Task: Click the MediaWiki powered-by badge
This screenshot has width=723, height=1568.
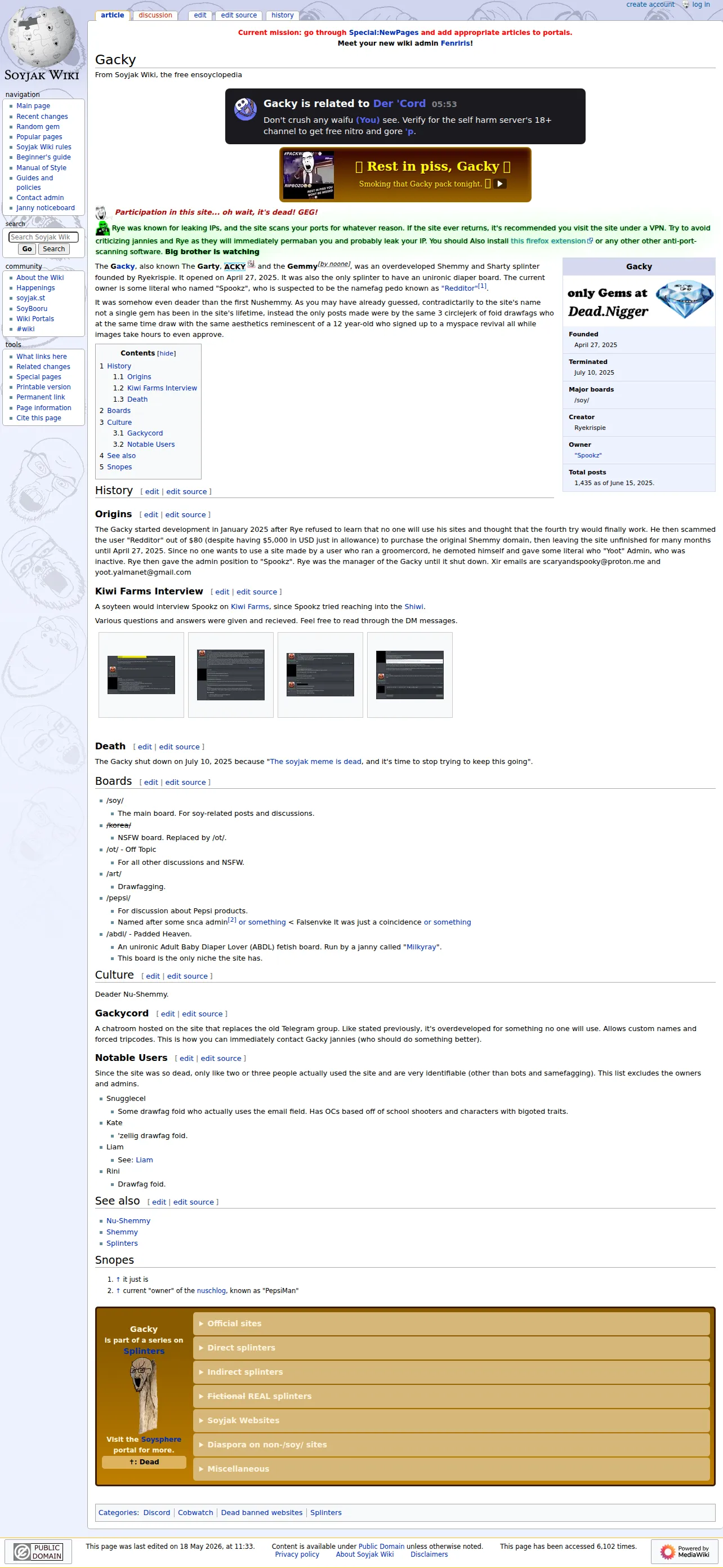Action: click(685, 1552)
